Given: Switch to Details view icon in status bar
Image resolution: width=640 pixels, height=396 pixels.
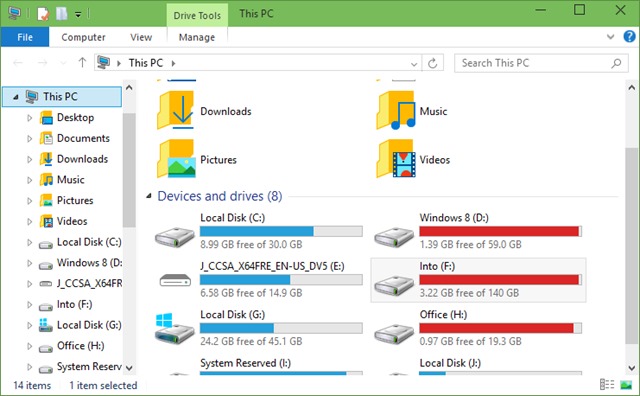Looking at the screenshot, I should tap(607, 385).
